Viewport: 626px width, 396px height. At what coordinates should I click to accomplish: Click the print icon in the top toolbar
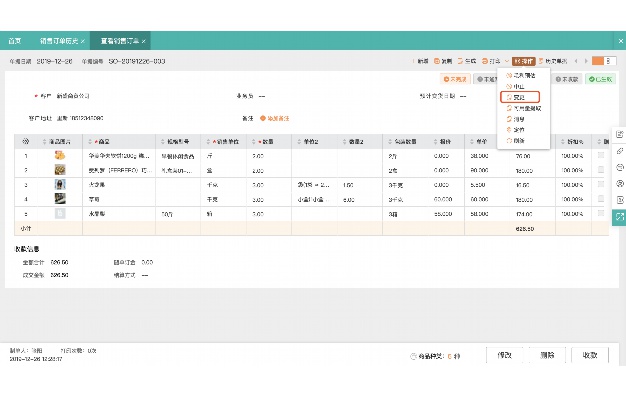[x=485, y=61]
